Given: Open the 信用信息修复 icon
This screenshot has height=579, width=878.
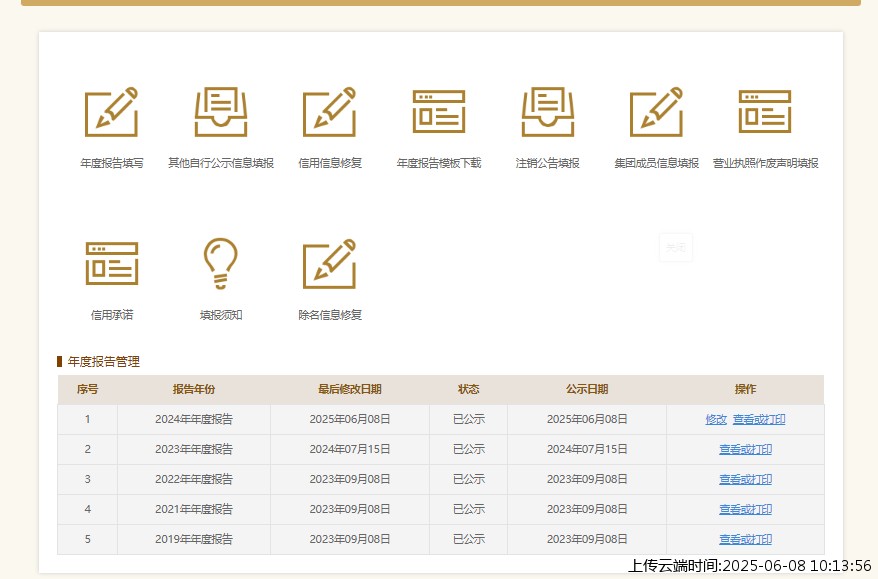Looking at the screenshot, I should point(329,112).
